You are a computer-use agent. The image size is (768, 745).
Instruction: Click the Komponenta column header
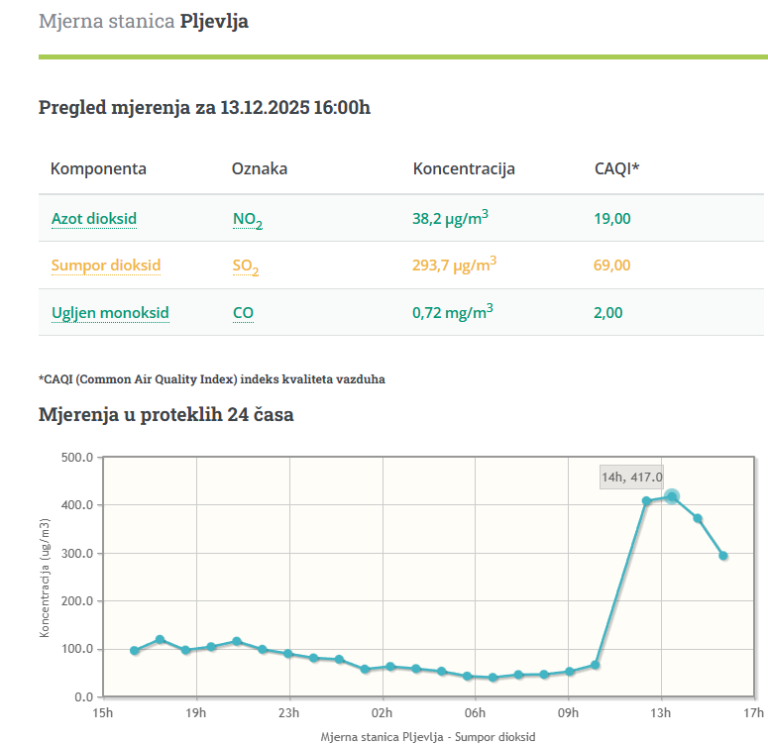[x=98, y=168]
